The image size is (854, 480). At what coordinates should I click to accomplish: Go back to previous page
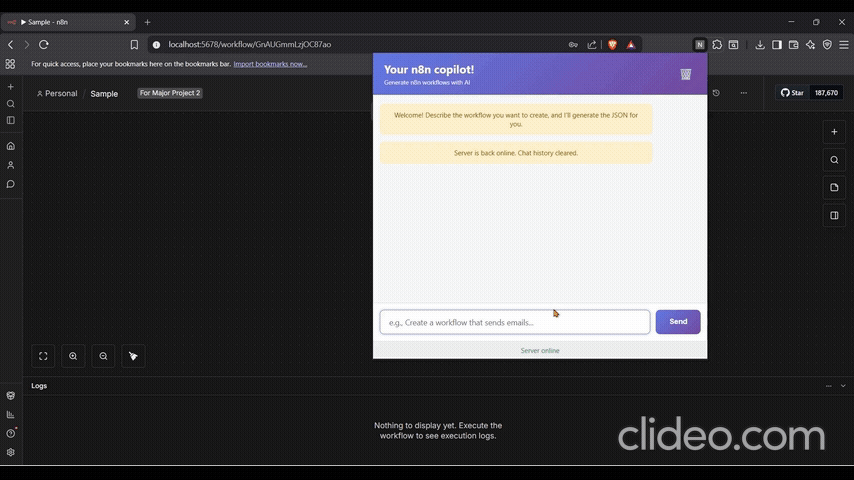[x=10, y=45]
